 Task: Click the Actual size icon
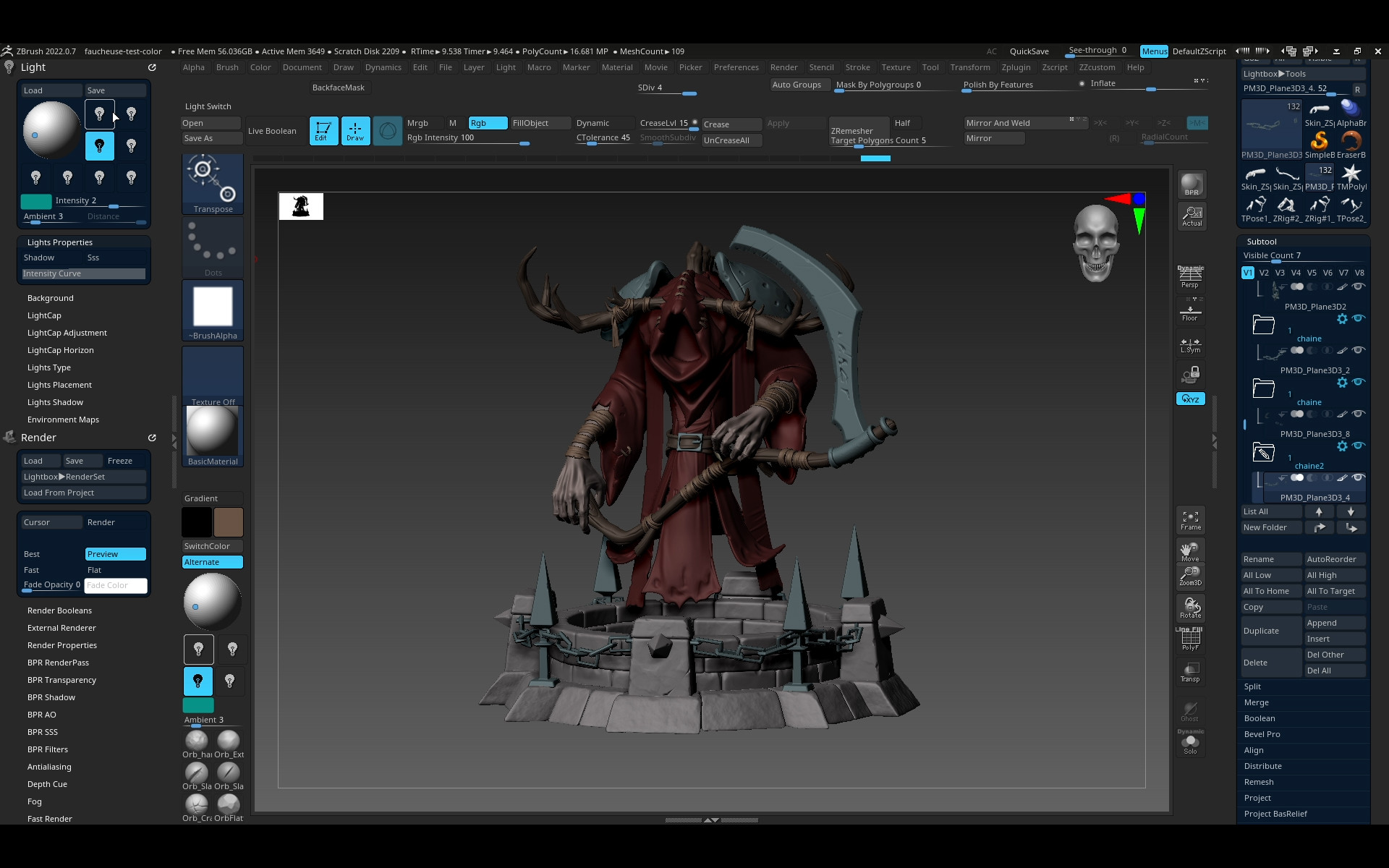(1192, 216)
